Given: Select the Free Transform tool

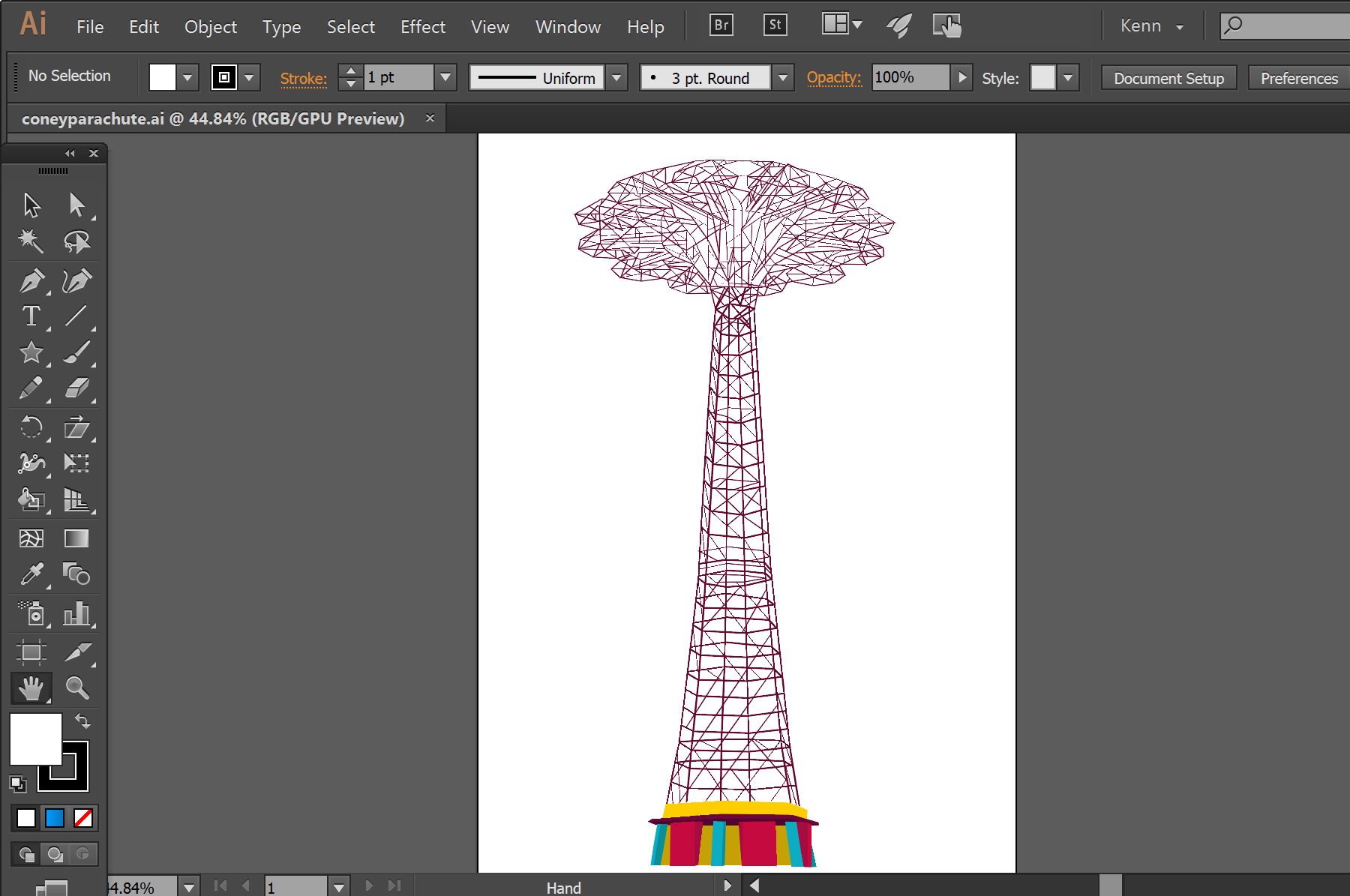Looking at the screenshot, I should click(x=76, y=463).
